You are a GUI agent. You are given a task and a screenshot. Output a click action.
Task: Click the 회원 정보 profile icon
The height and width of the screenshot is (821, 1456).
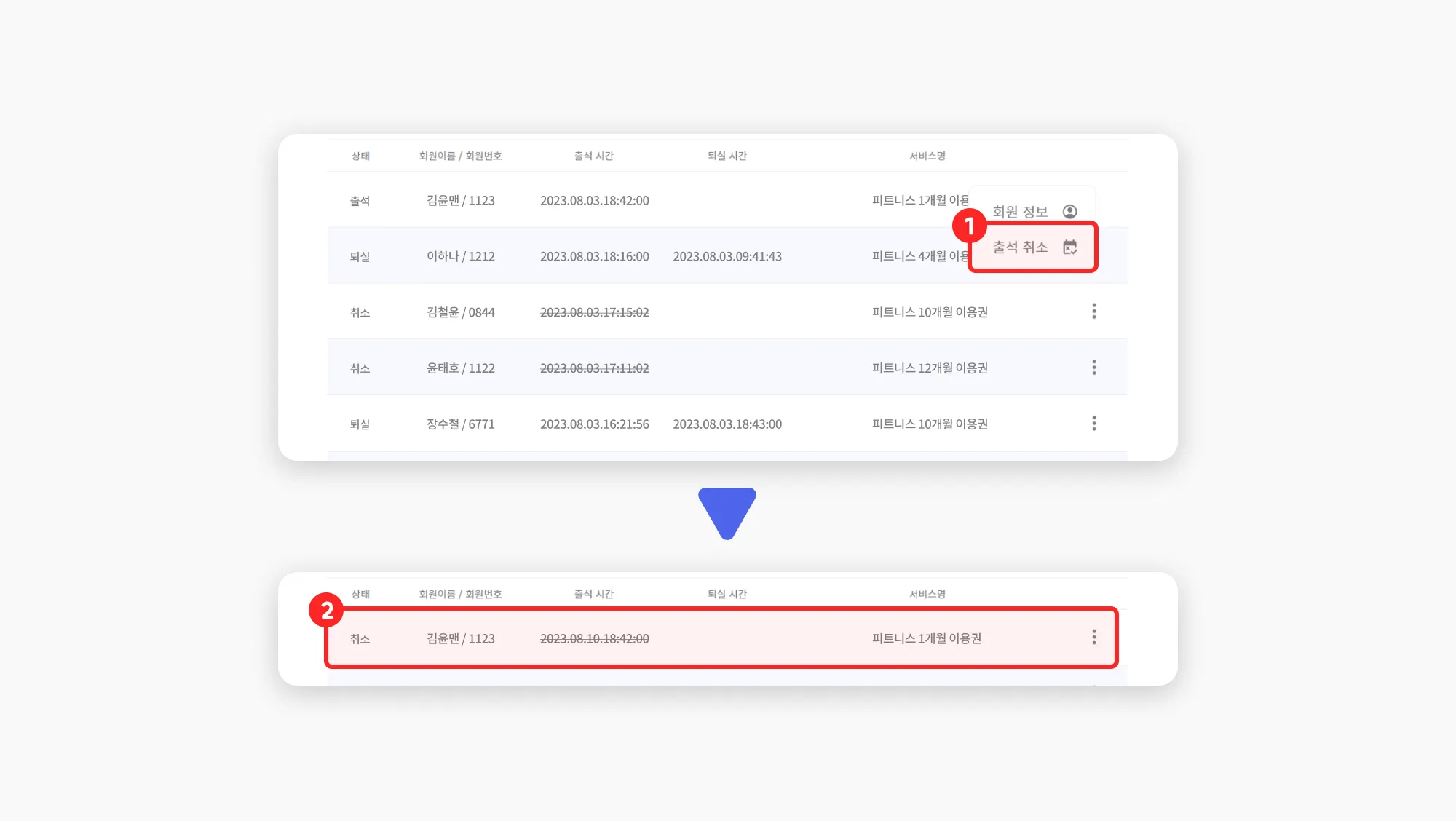[x=1069, y=212]
